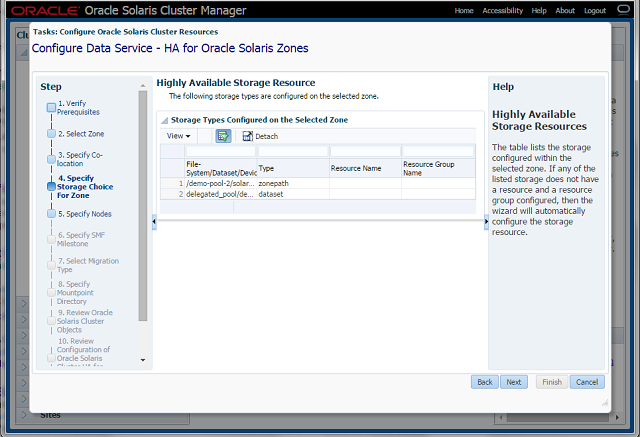This screenshot has width=640, height=437.
Task: Open the View dropdown menu
Action: click(x=179, y=136)
